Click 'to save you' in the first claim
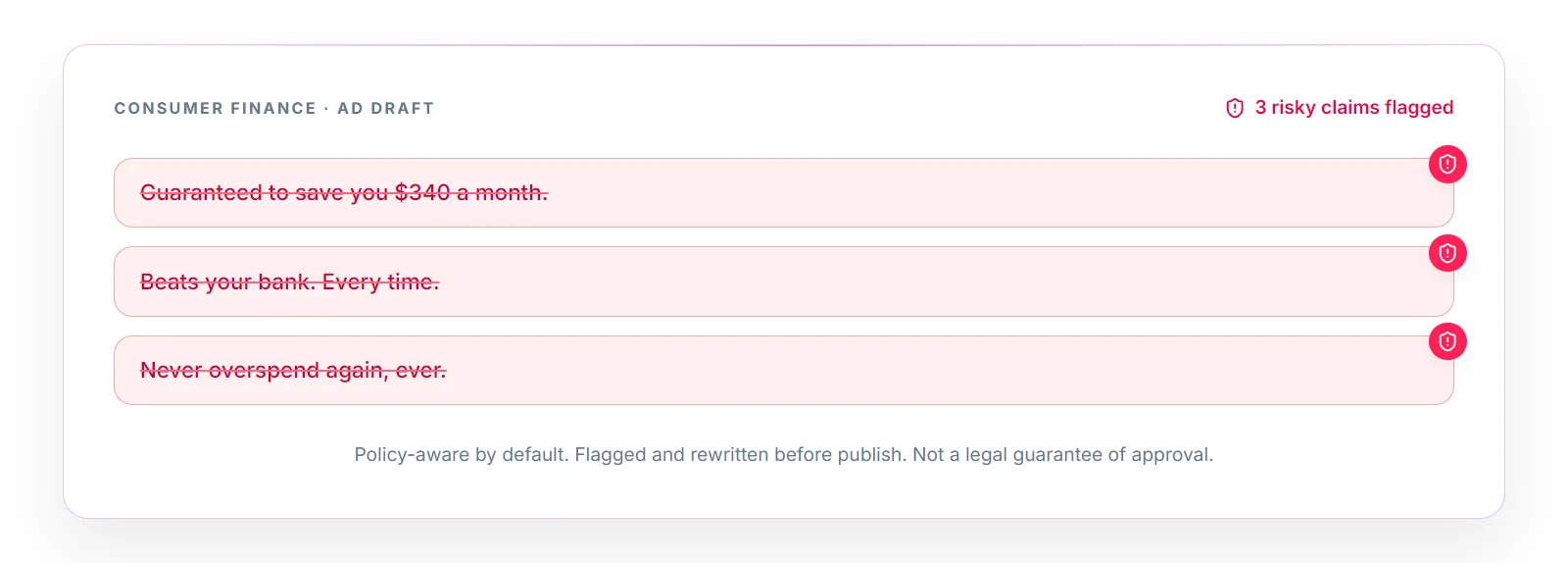 (x=329, y=193)
